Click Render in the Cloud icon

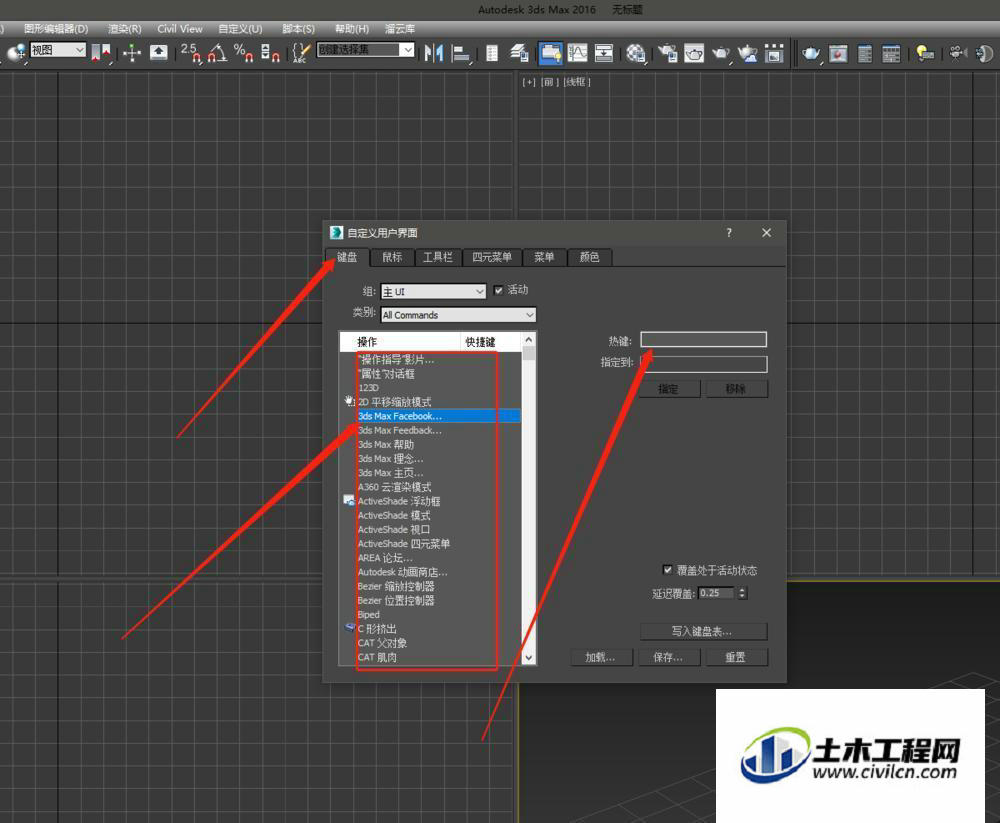coord(747,53)
